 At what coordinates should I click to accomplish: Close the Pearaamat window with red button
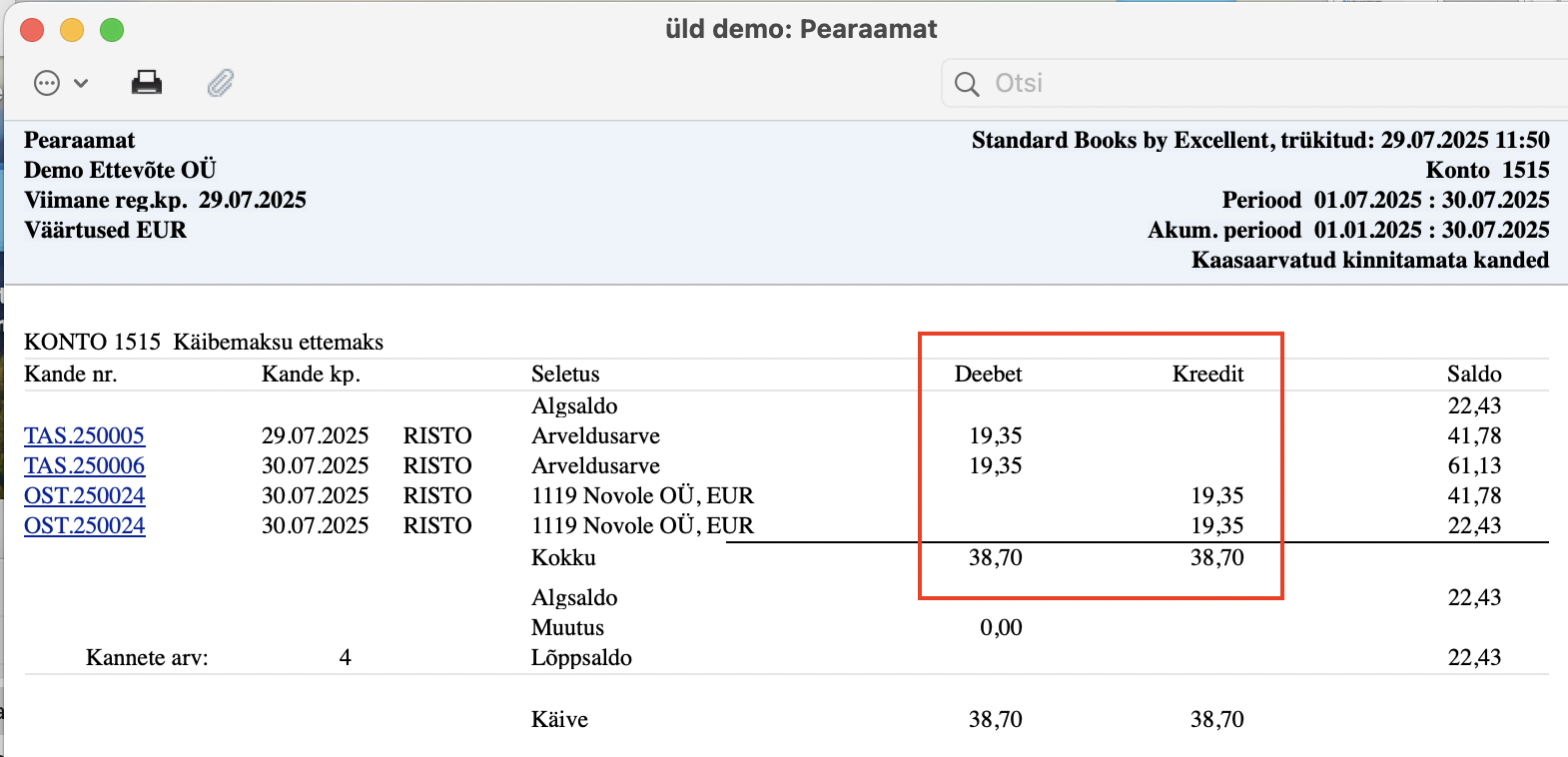coord(32,30)
